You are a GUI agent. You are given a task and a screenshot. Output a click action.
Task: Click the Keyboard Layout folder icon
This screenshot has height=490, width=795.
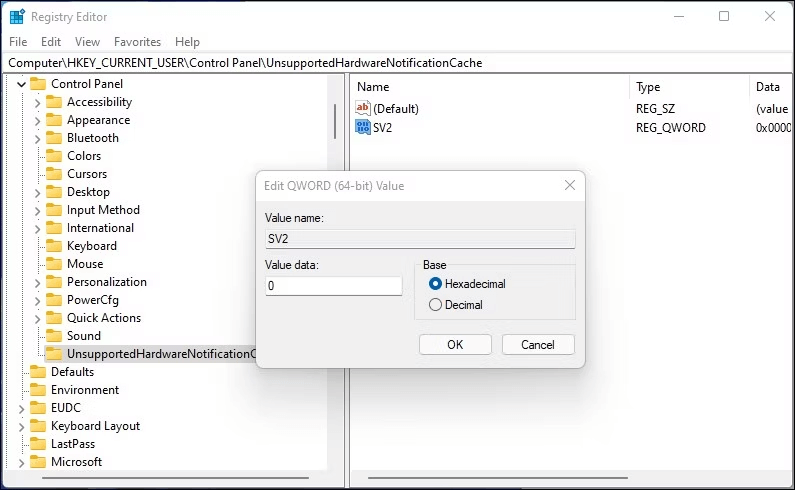point(38,426)
